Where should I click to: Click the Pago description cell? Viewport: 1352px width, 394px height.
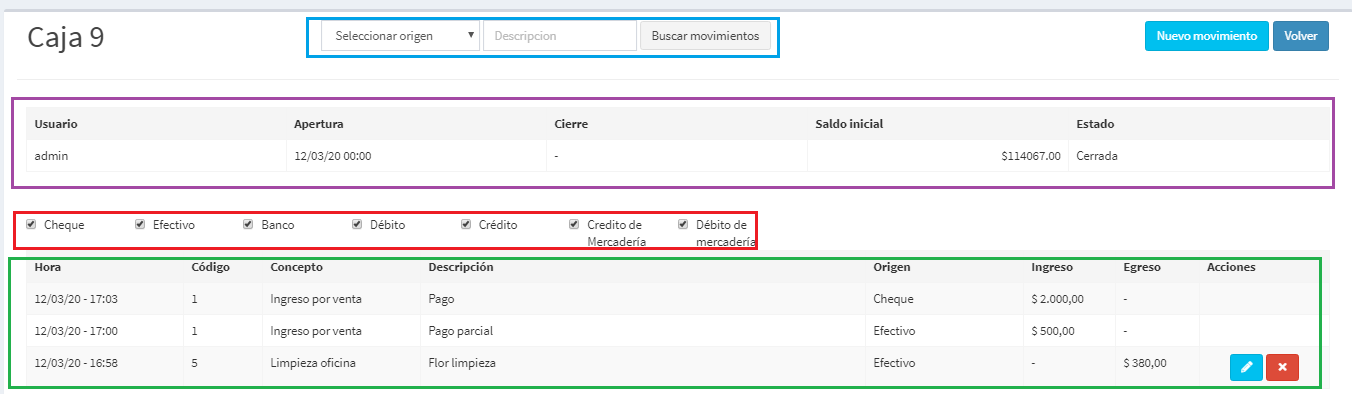(441, 299)
